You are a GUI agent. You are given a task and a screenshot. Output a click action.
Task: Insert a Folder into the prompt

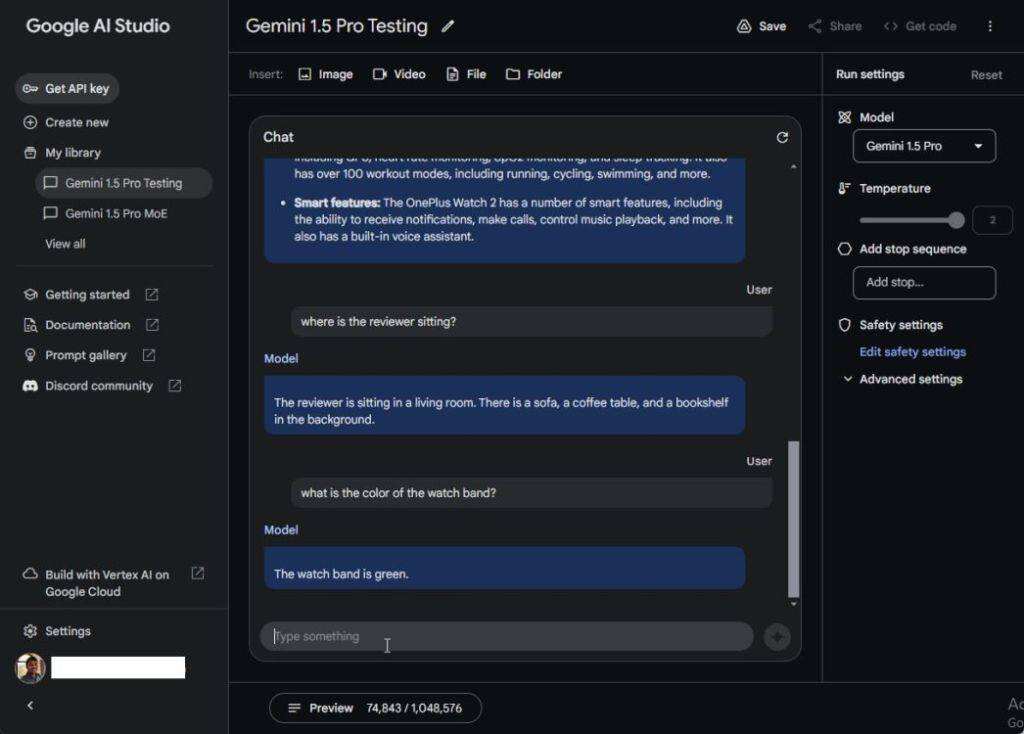pyautogui.click(x=534, y=74)
